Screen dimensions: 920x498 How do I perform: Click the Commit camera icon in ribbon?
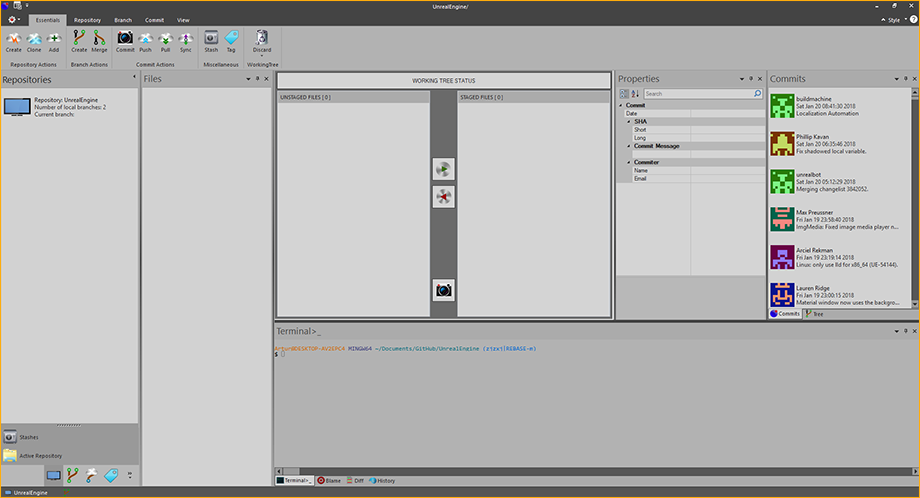click(125, 39)
